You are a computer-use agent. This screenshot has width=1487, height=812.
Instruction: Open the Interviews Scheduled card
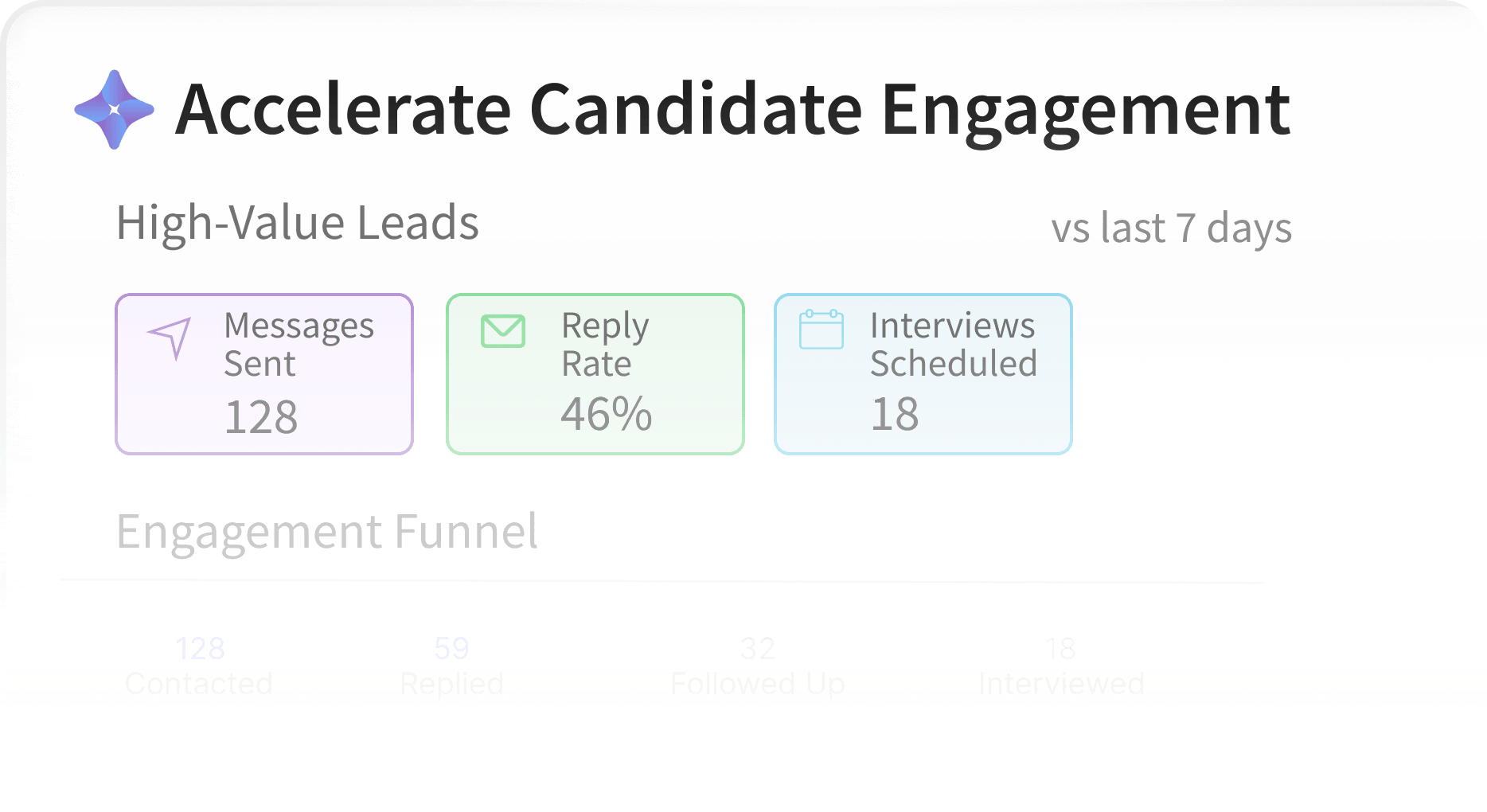click(923, 374)
